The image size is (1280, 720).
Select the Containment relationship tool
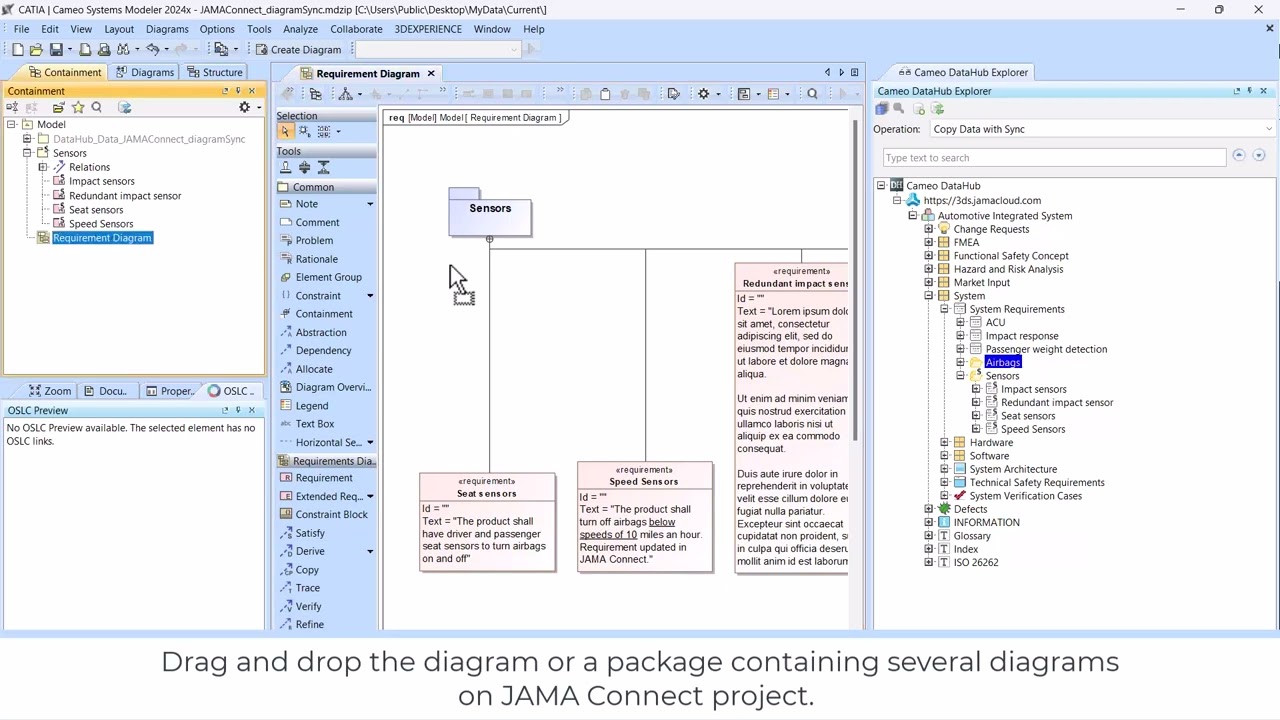[324, 314]
